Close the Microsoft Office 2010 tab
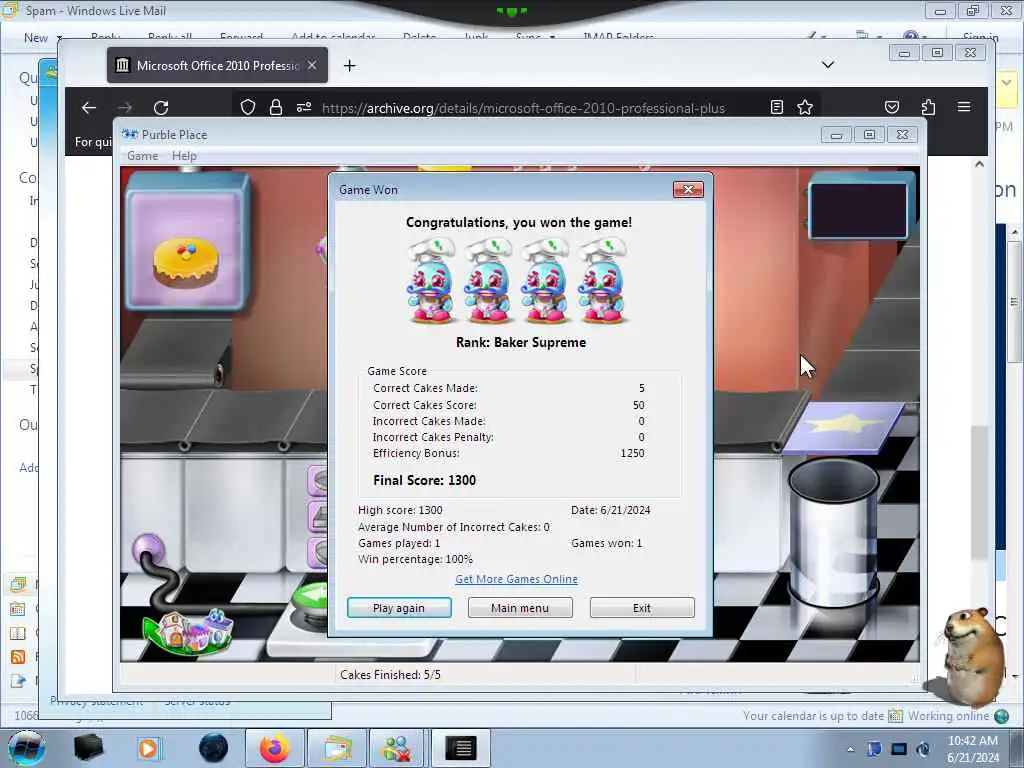The image size is (1024, 768). click(312, 65)
